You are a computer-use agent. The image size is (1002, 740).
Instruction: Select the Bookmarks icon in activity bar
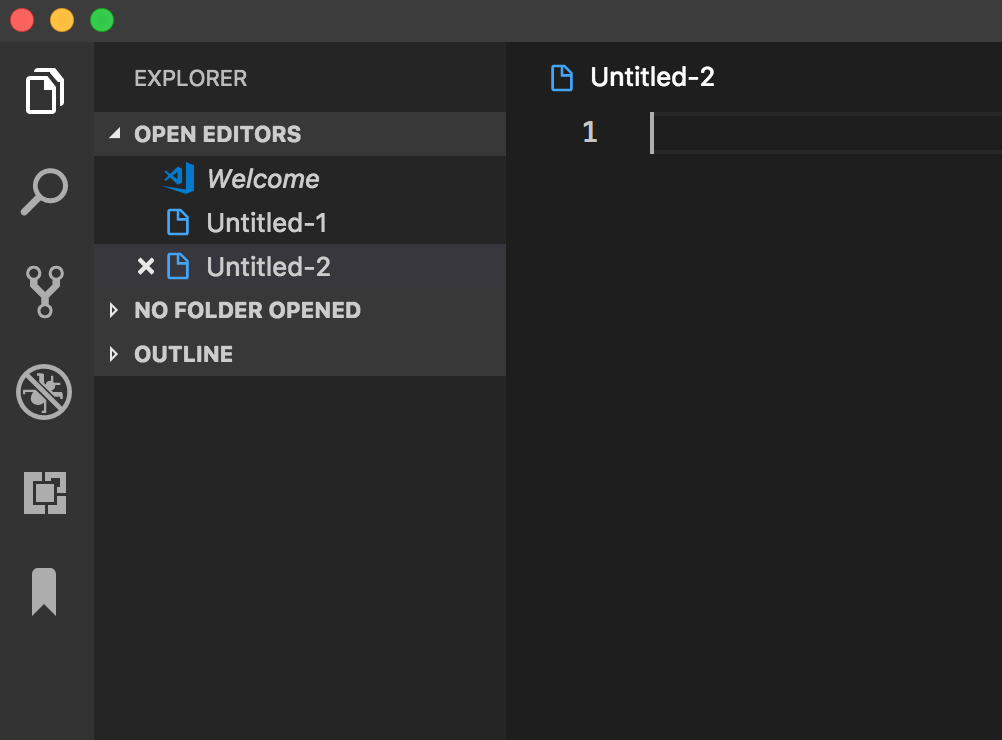pos(44,592)
